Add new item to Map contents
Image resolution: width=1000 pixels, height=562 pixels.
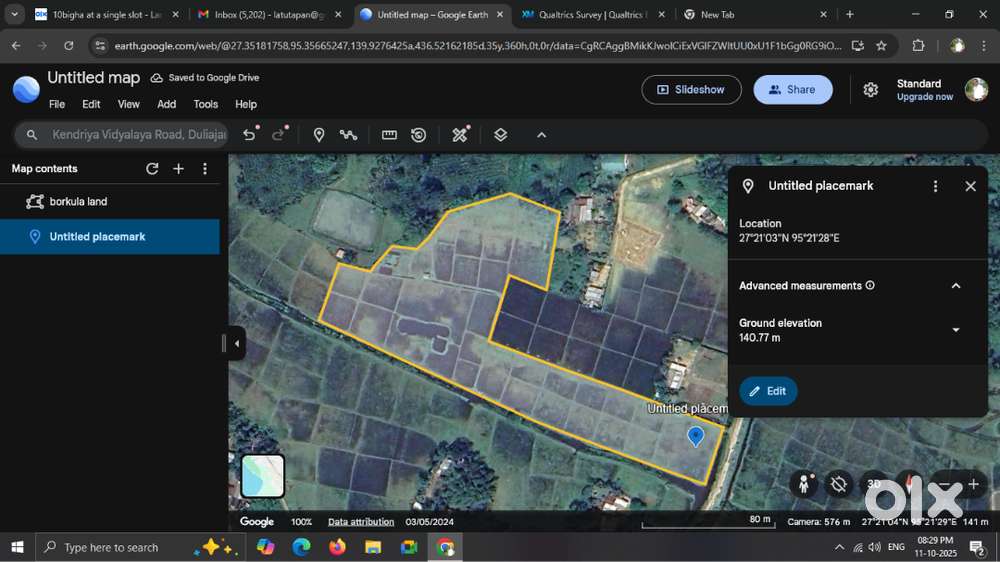[x=179, y=169]
